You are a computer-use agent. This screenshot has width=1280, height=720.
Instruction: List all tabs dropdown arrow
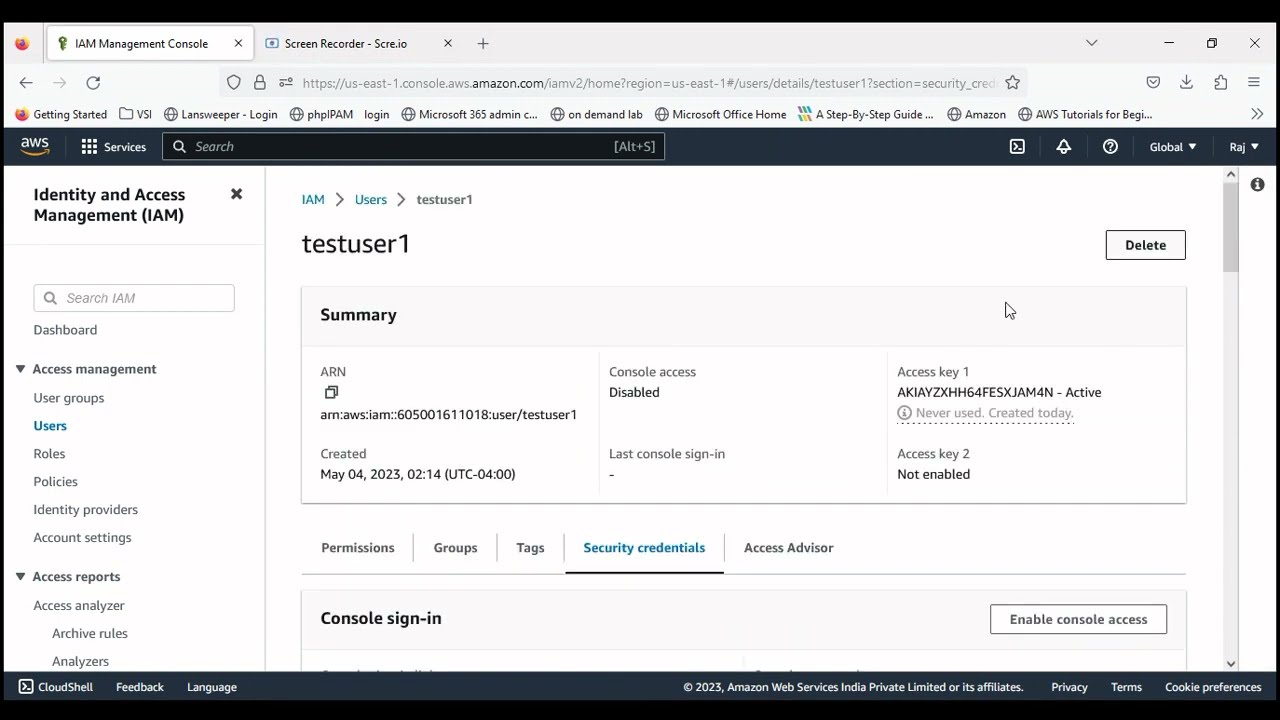1092,43
